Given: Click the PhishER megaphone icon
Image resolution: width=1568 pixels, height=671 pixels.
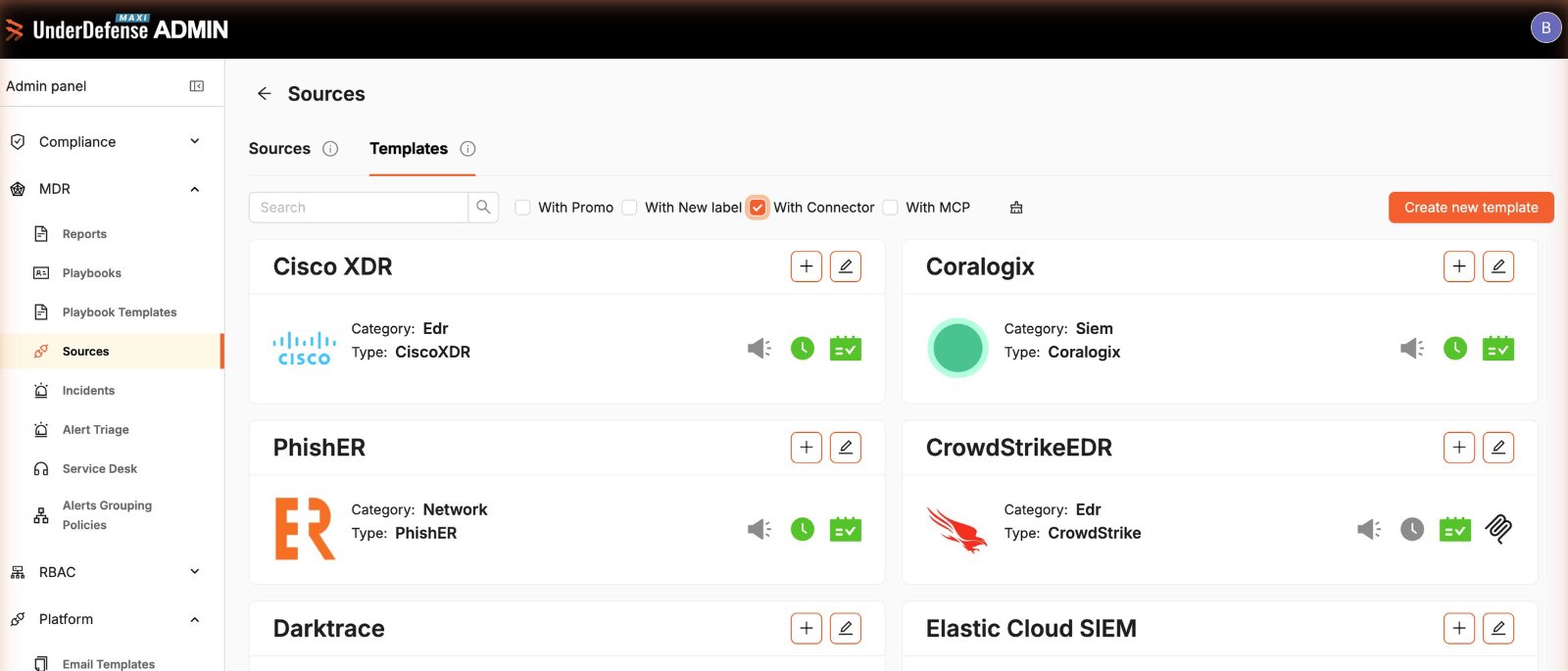Looking at the screenshot, I should (x=759, y=530).
